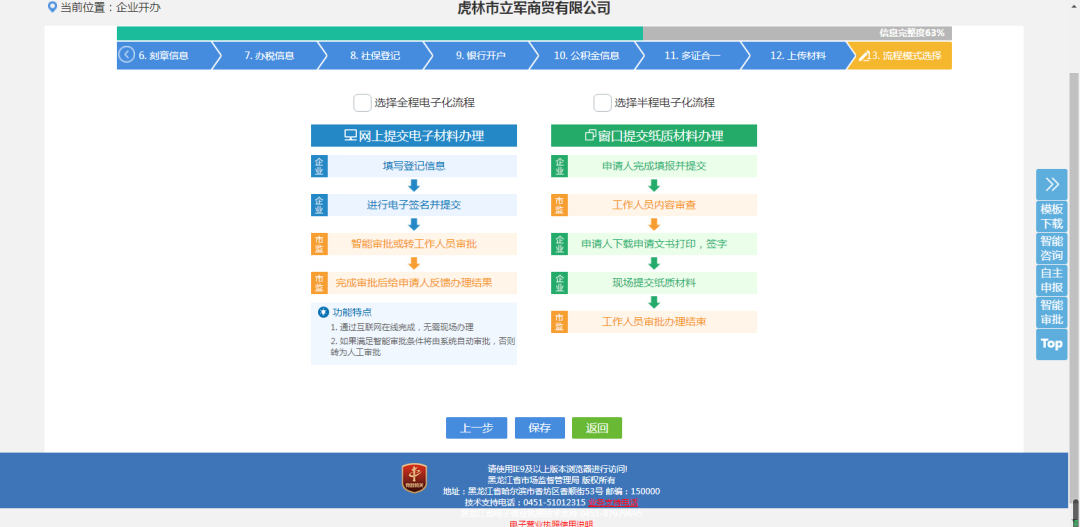Click the red 业务支持电话 link in footer
The height and width of the screenshot is (527, 1080).
(x=613, y=502)
